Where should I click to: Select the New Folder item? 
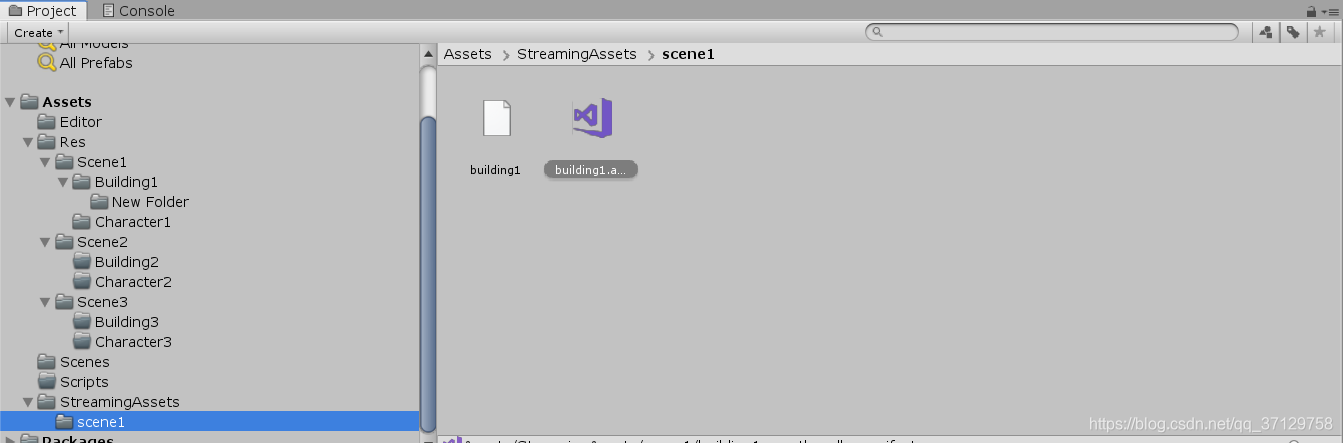click(150, 202)
